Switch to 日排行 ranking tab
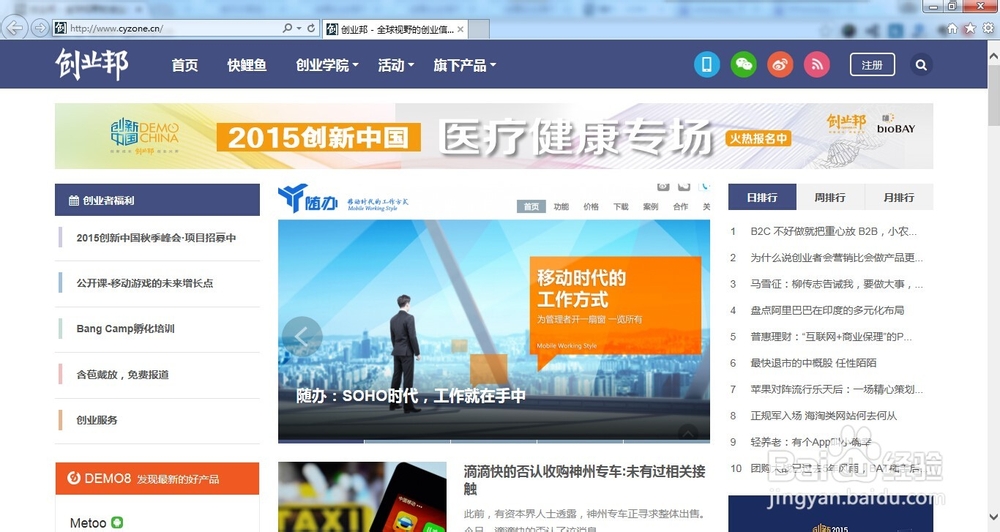The height and width of the screenshot is (532, 1000). click(762, 197)
